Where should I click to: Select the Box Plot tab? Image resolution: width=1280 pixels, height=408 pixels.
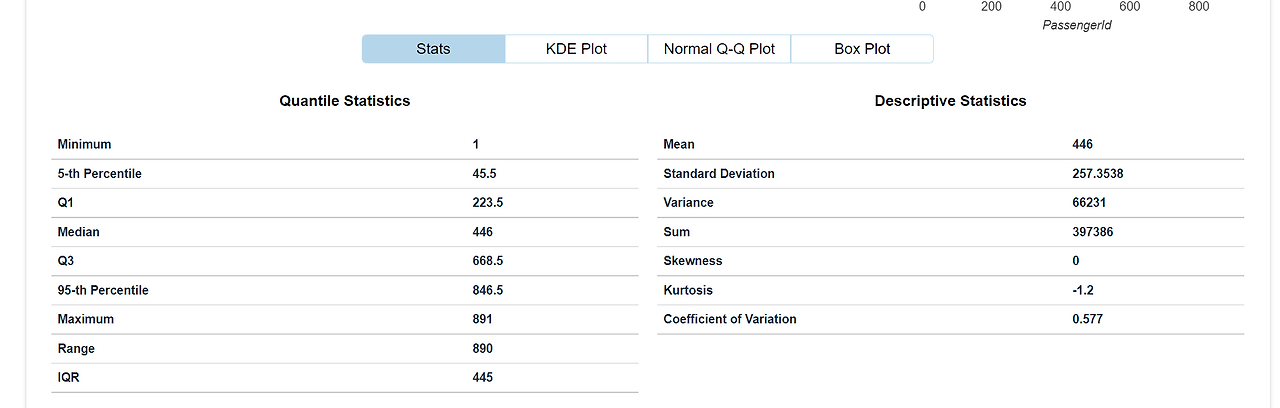click(x=862, y=49)
